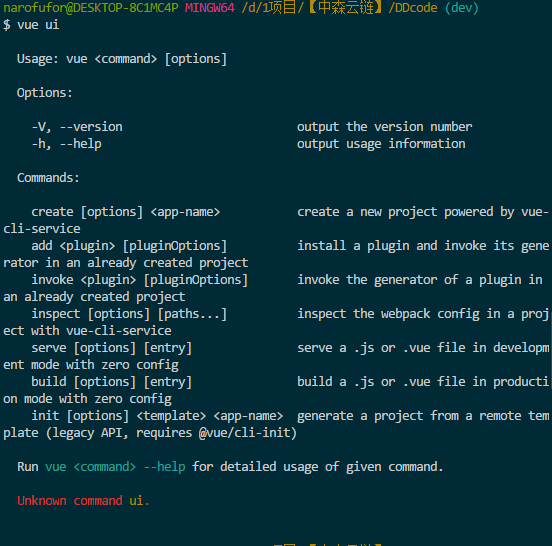This screenshot has width=552, height=546.
Task: Click the 'Commands:' heading
Action: click(x=48, y=178)
